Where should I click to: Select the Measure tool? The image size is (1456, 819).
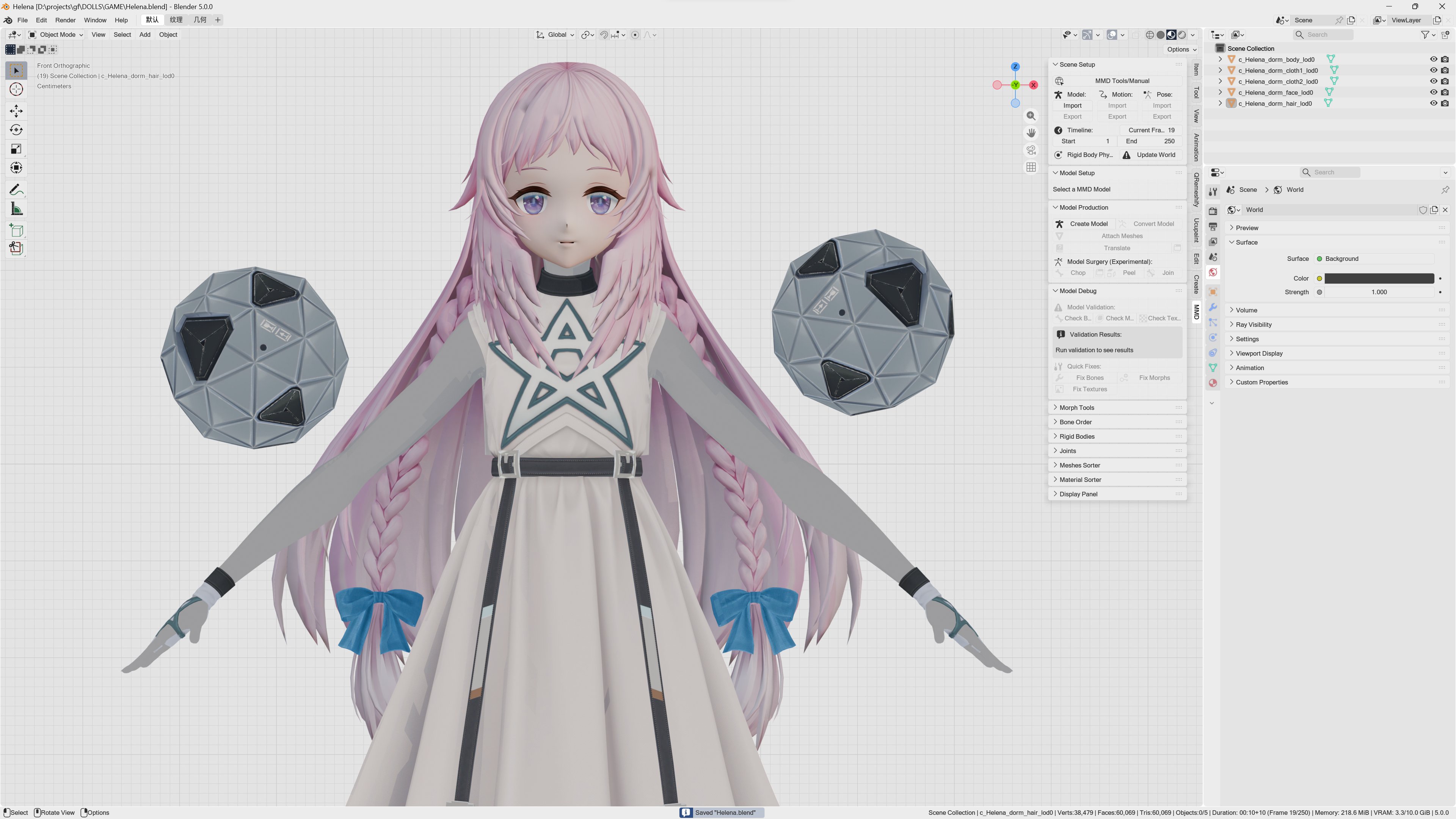click(x=16, y=209)
